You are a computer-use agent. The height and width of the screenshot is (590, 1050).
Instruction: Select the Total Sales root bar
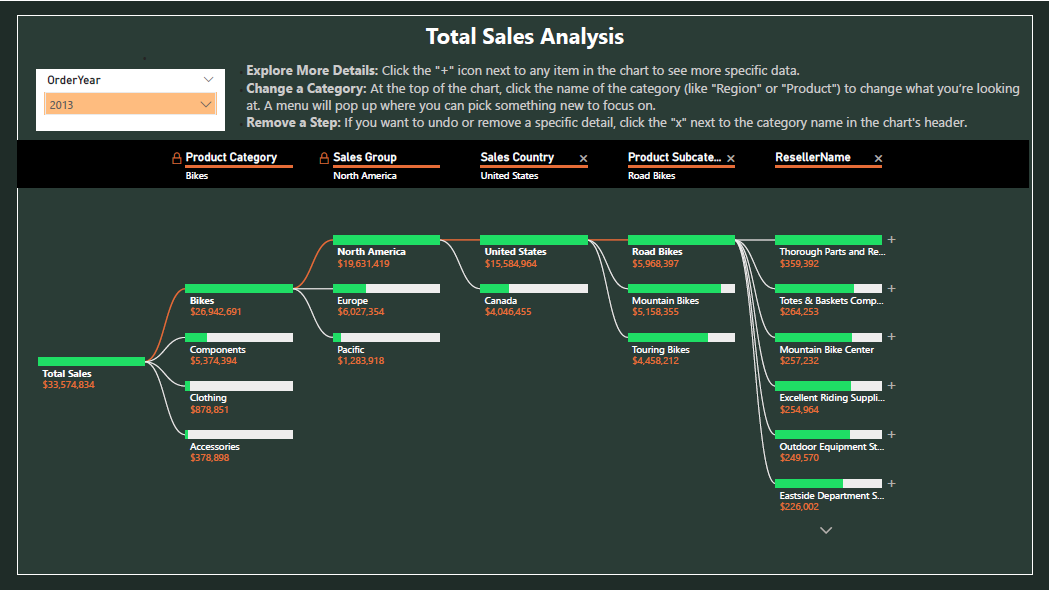pos(92,362)
